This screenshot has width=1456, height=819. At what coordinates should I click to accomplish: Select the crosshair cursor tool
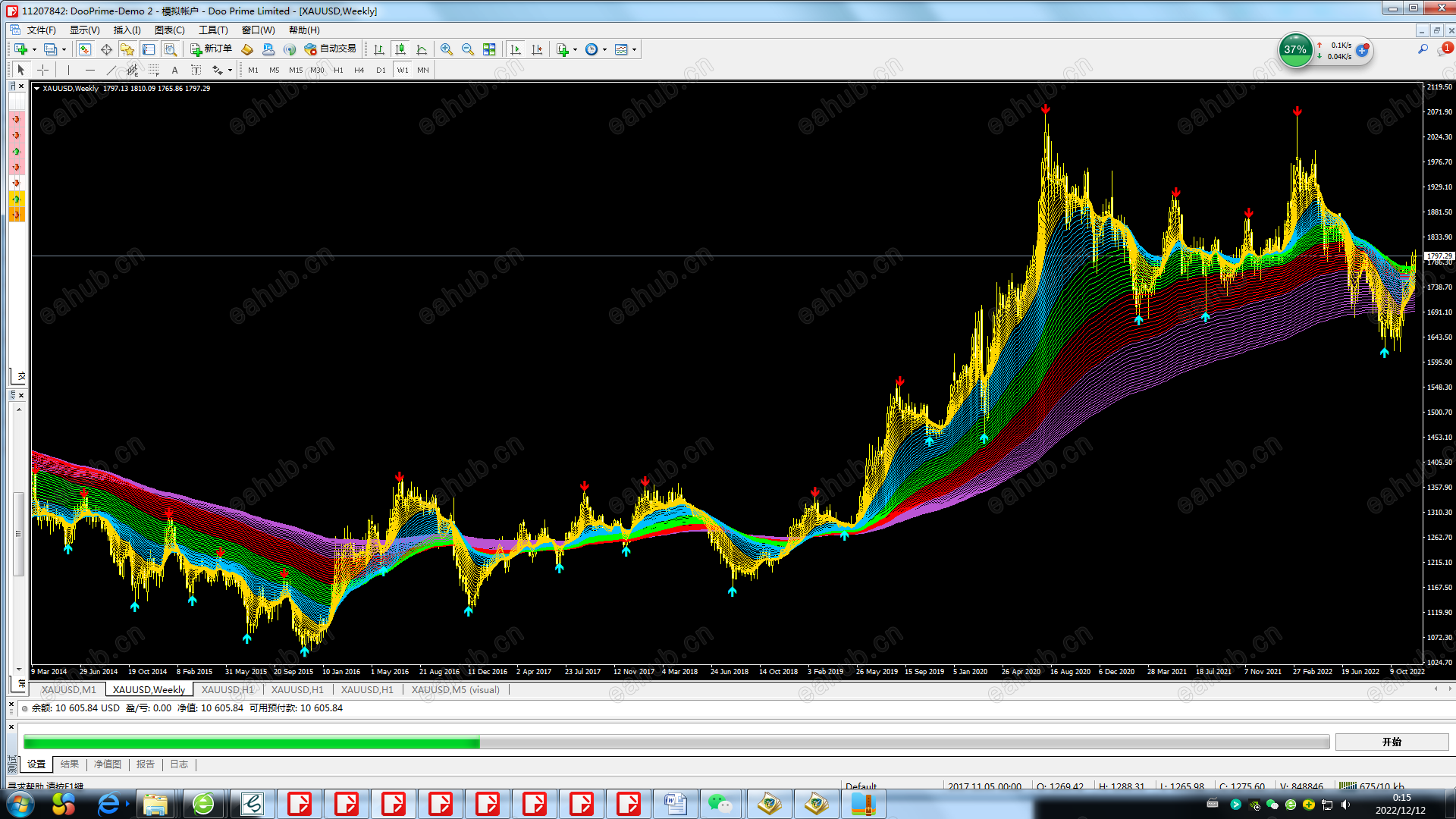coord(43,70)
